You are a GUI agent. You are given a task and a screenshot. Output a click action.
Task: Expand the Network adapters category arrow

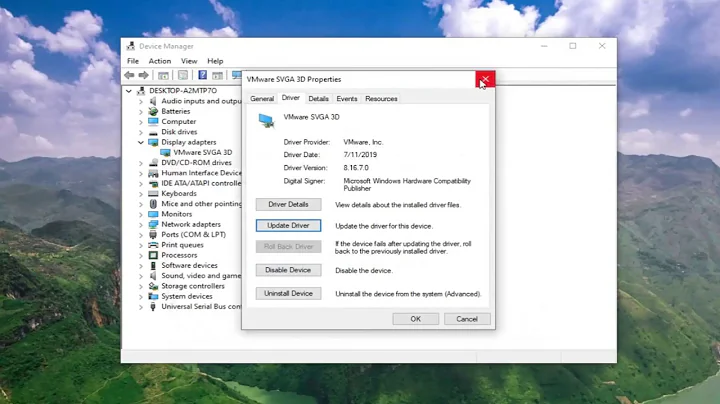coord(141,224)
